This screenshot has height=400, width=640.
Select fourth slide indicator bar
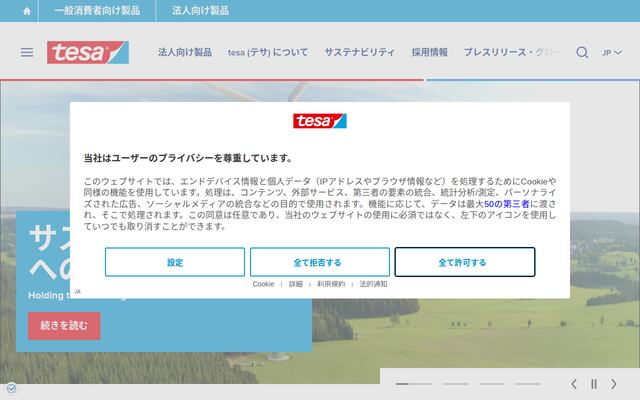pyautogui.click(x=528, y=384)
